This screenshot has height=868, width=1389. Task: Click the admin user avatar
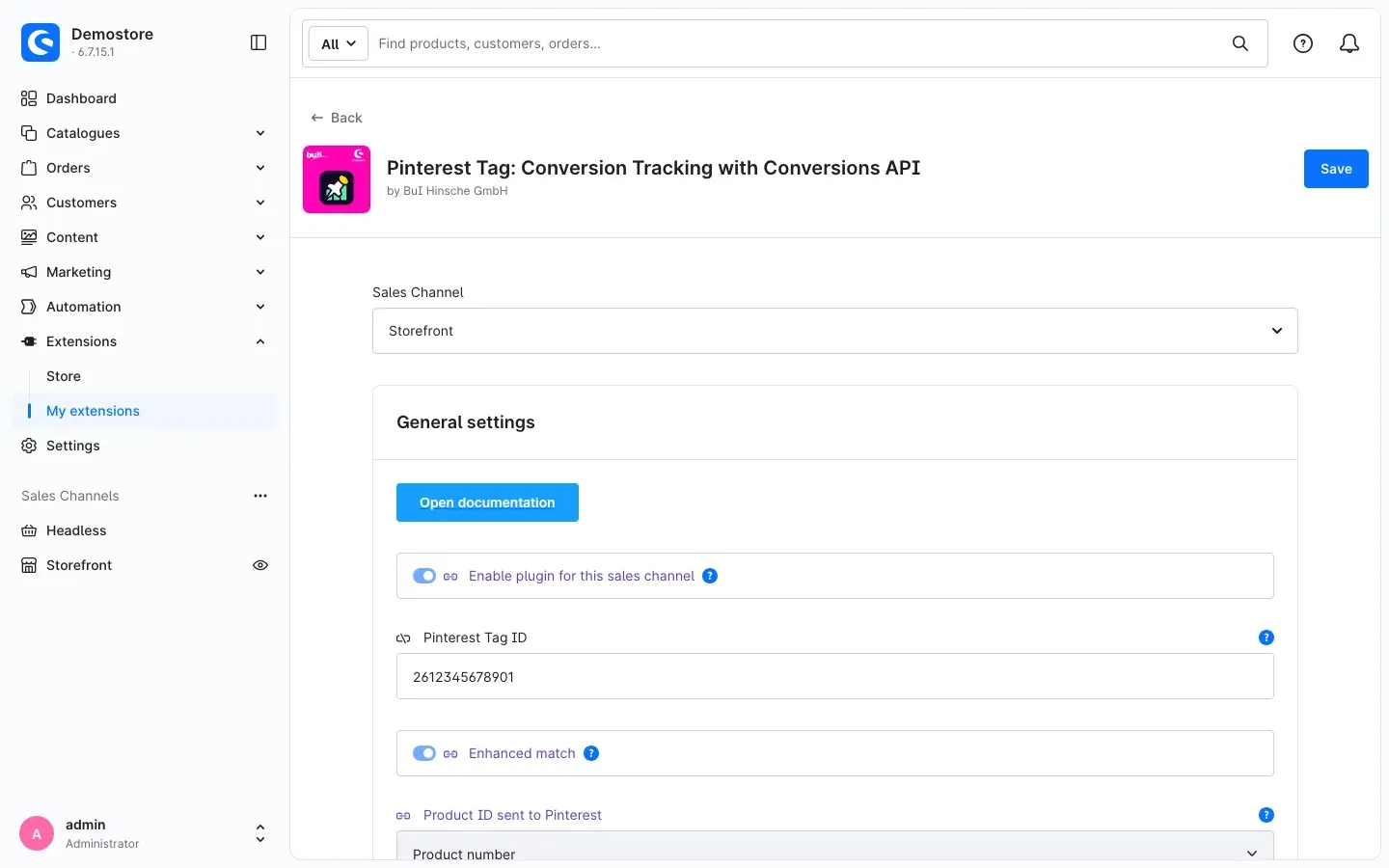click(x=37, y=834)
